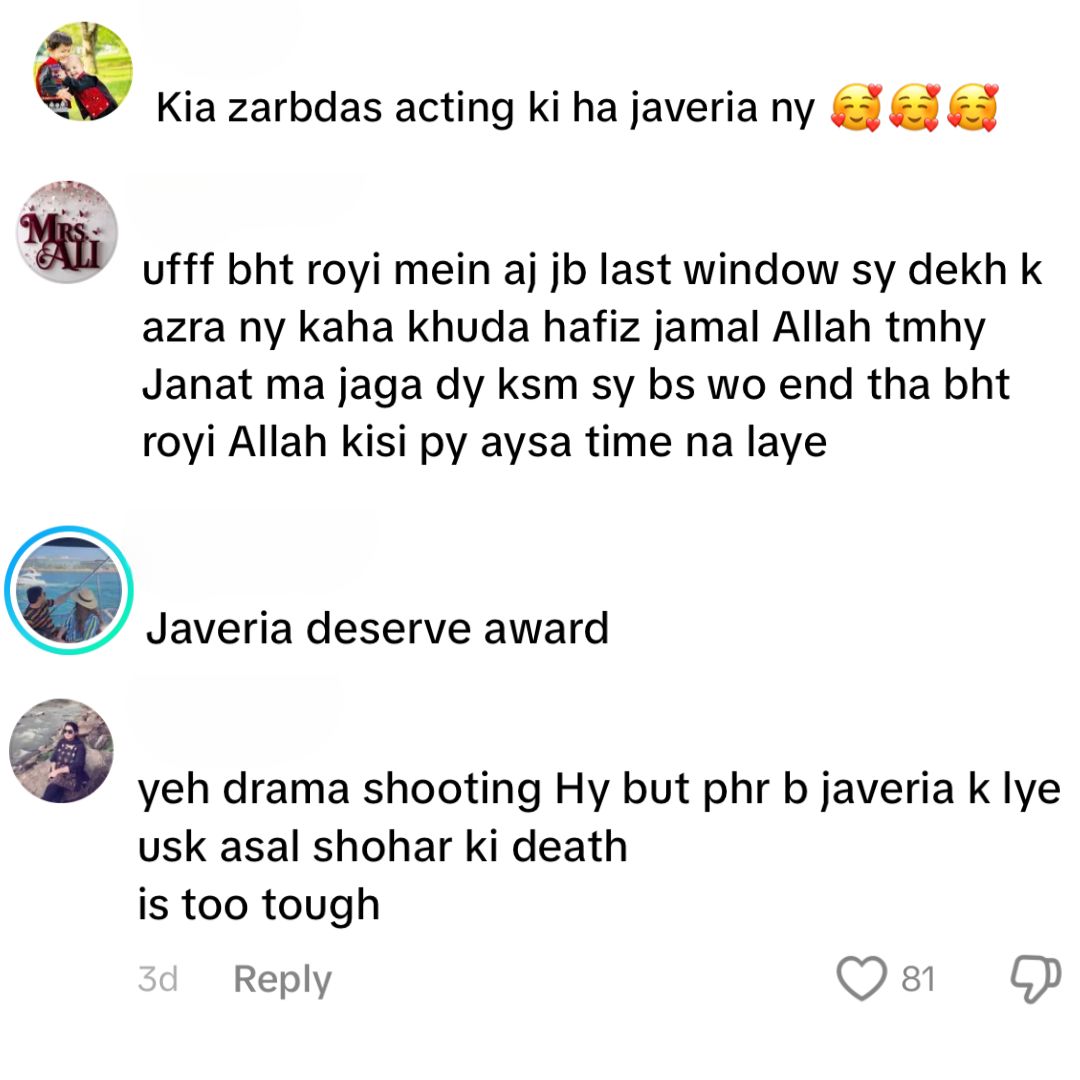Click the last smiling hearts emoji

pos(973,108)
